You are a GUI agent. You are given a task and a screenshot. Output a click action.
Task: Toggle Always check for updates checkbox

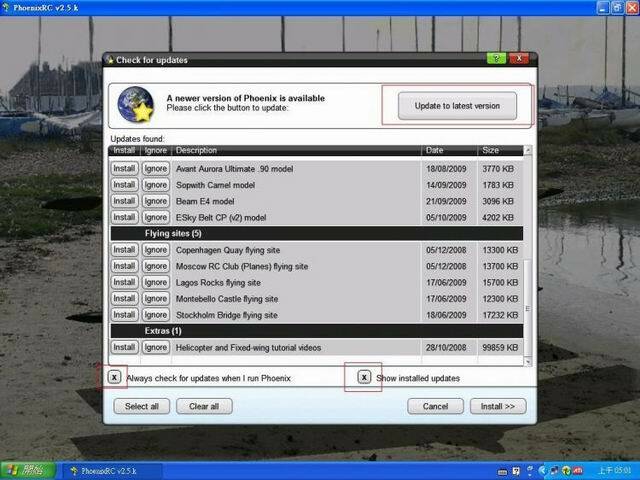[x=114, y=377]
